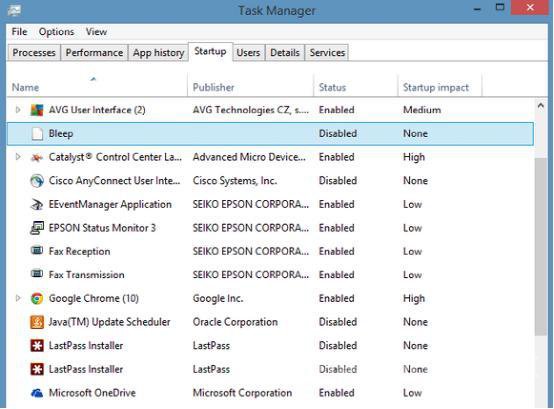The image size is (554, 409).
Task: Click the scrollbar up arrow
Action: coord(541,106)
